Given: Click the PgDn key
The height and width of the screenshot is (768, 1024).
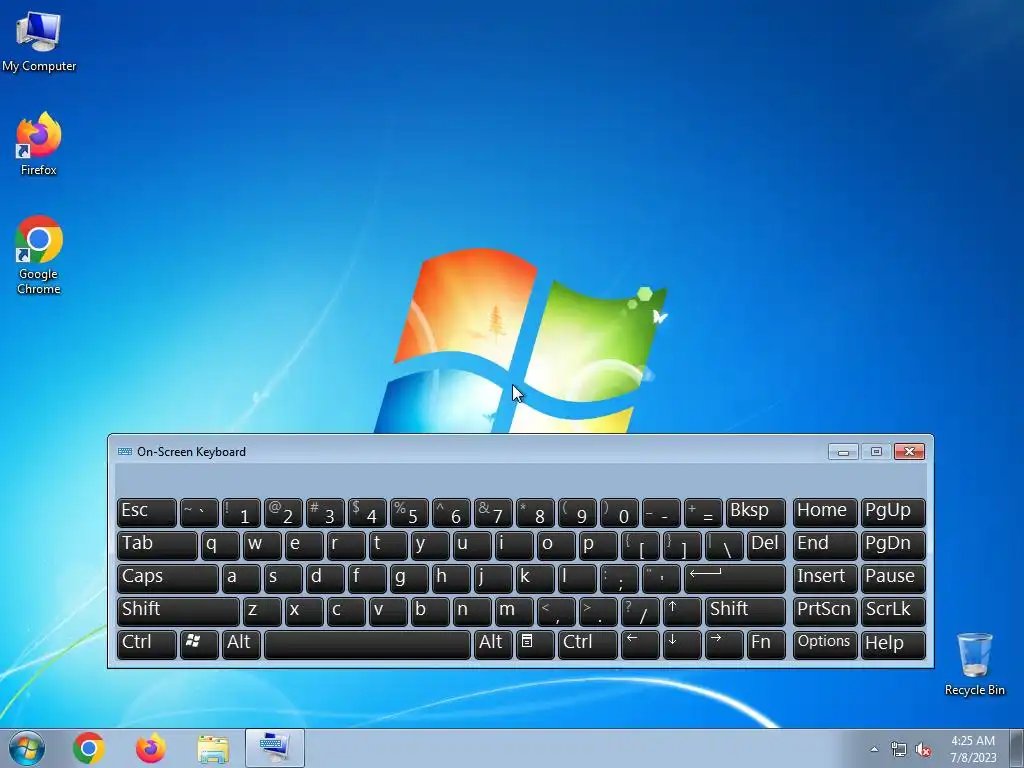Looking at the screenshot, I should (x=893, y=546).
